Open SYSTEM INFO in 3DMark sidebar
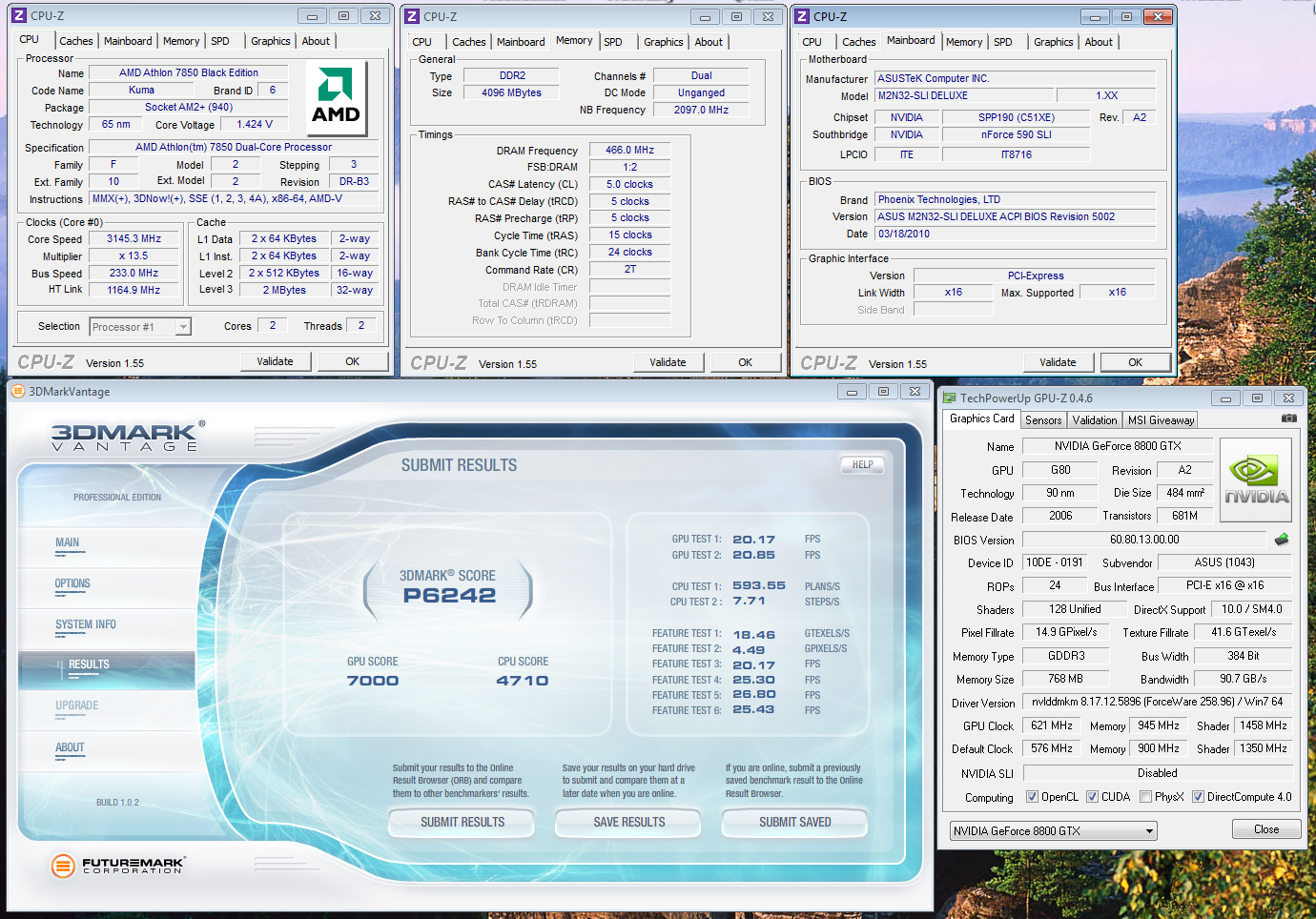 (x=86, y=624)
